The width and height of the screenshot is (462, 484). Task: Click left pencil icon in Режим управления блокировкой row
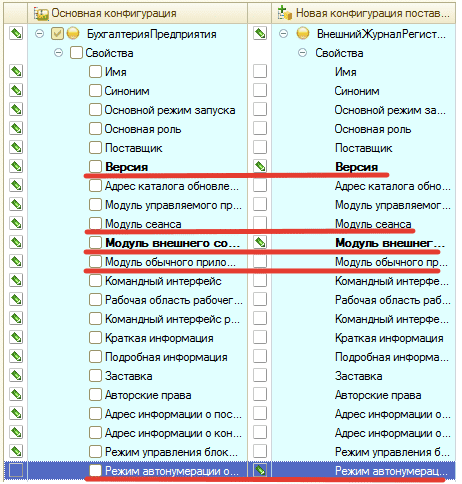tap(16, 452)
